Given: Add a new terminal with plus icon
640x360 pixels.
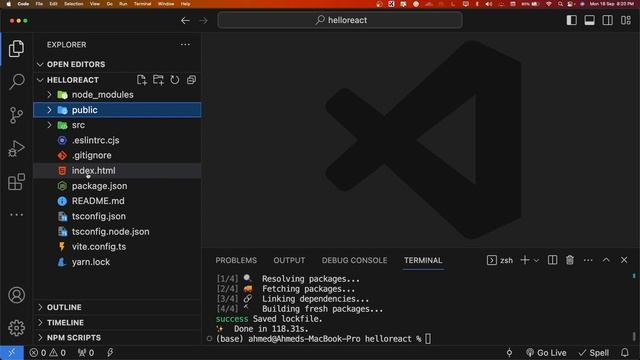Looking at the screenshot, I should tap(525, 260).
